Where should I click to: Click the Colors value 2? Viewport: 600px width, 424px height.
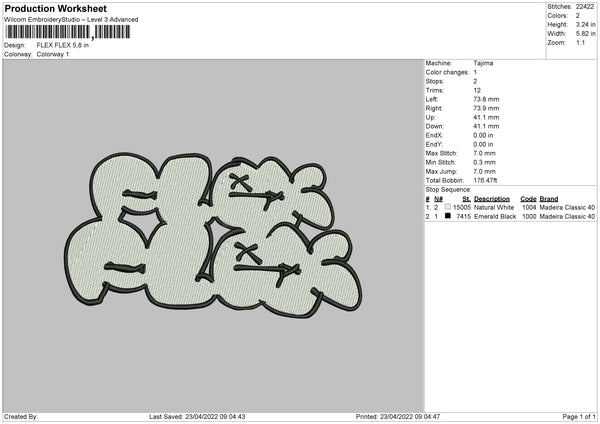pyautogui.click(x=578, y=16)
